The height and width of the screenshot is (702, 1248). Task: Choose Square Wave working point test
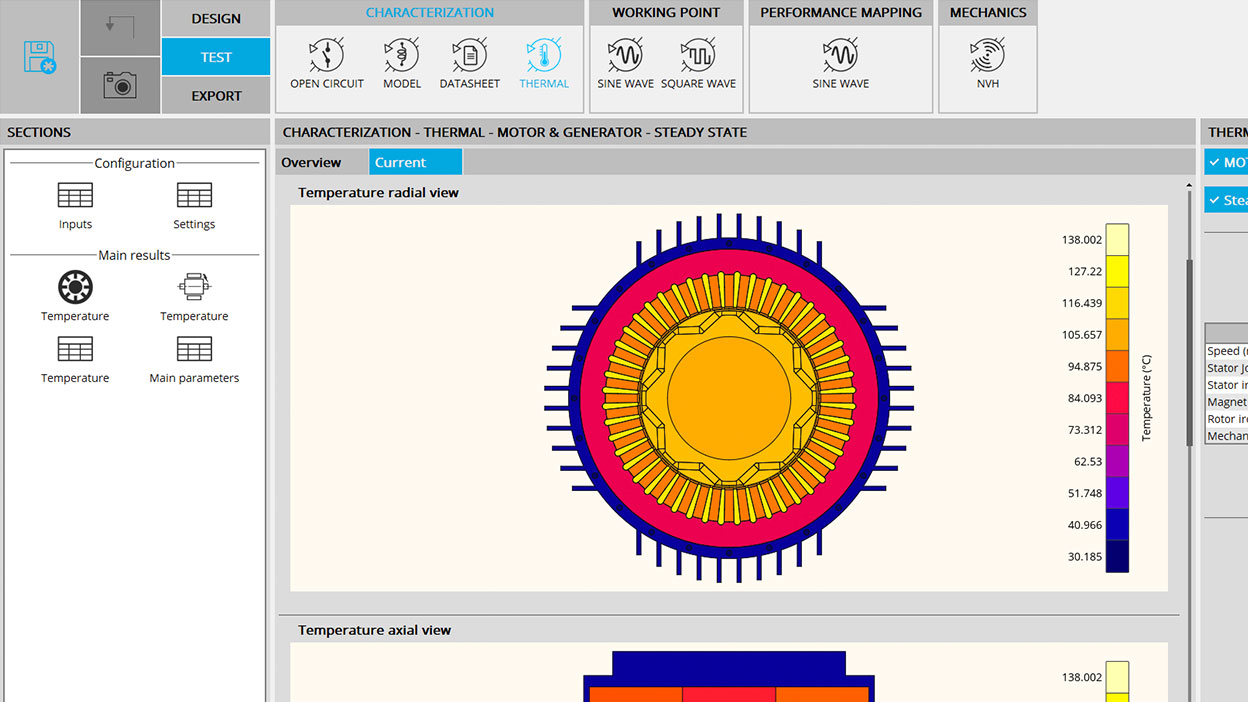pos(698,64)
